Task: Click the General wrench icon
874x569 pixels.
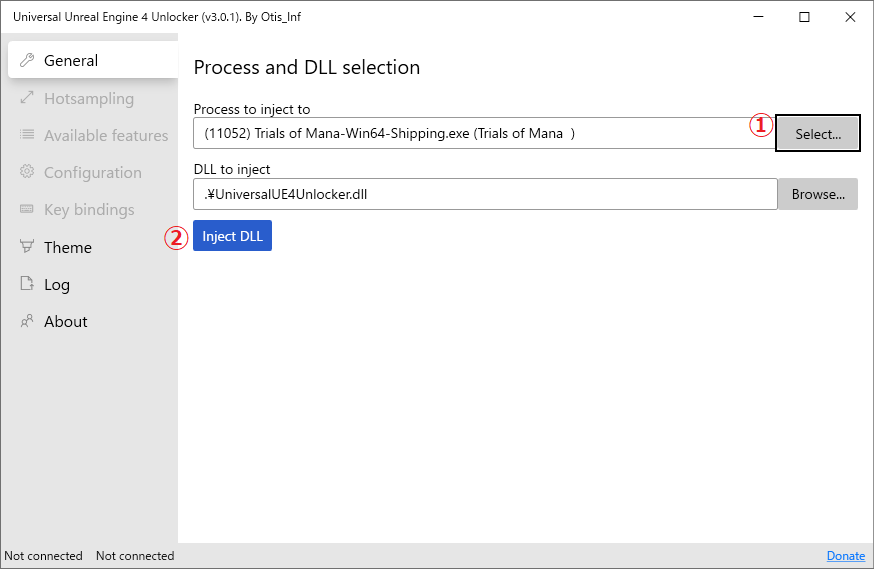Action: pos(27,60)
